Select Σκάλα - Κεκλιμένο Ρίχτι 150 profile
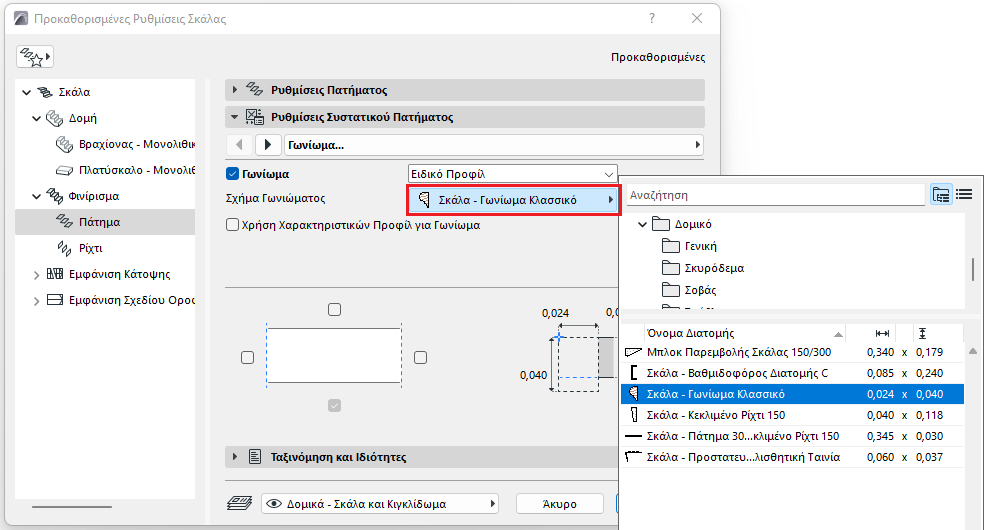The image size is (988, 530). click(792, 415)
